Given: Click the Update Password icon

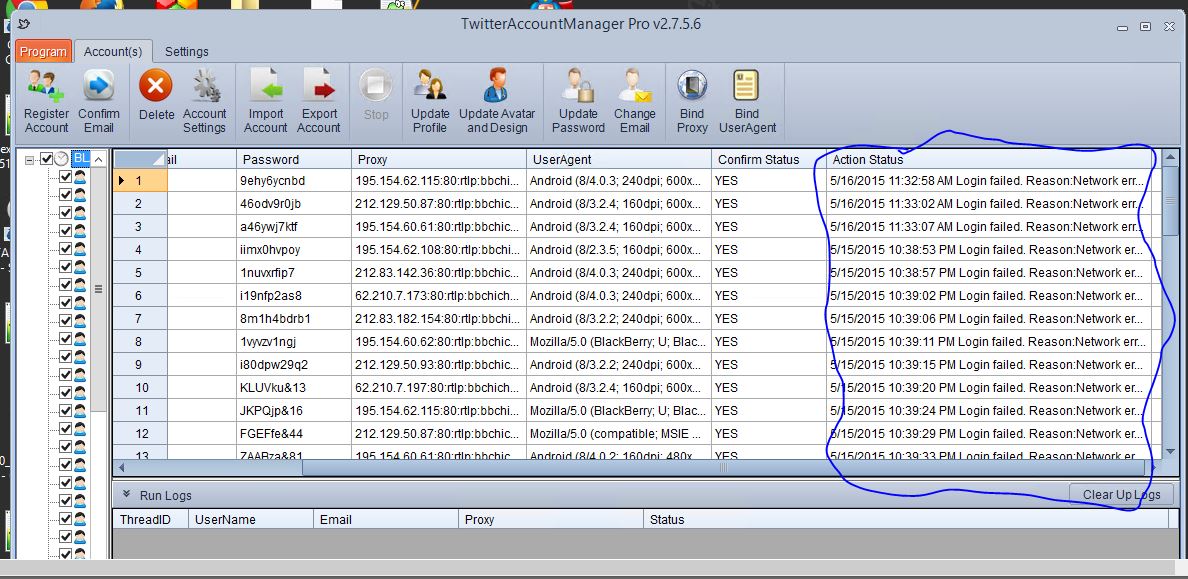Looking at the screenshot, I should coord(579,86).
